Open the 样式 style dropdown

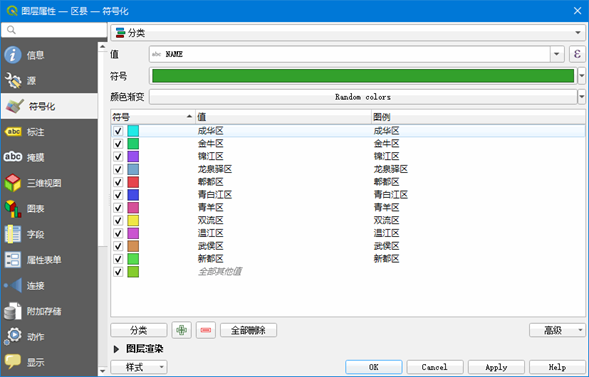coord(139,367)
